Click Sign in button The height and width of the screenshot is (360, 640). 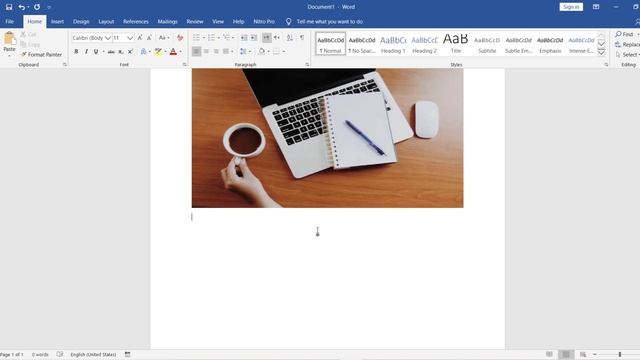pyautogui.click(x=571, y=7)
